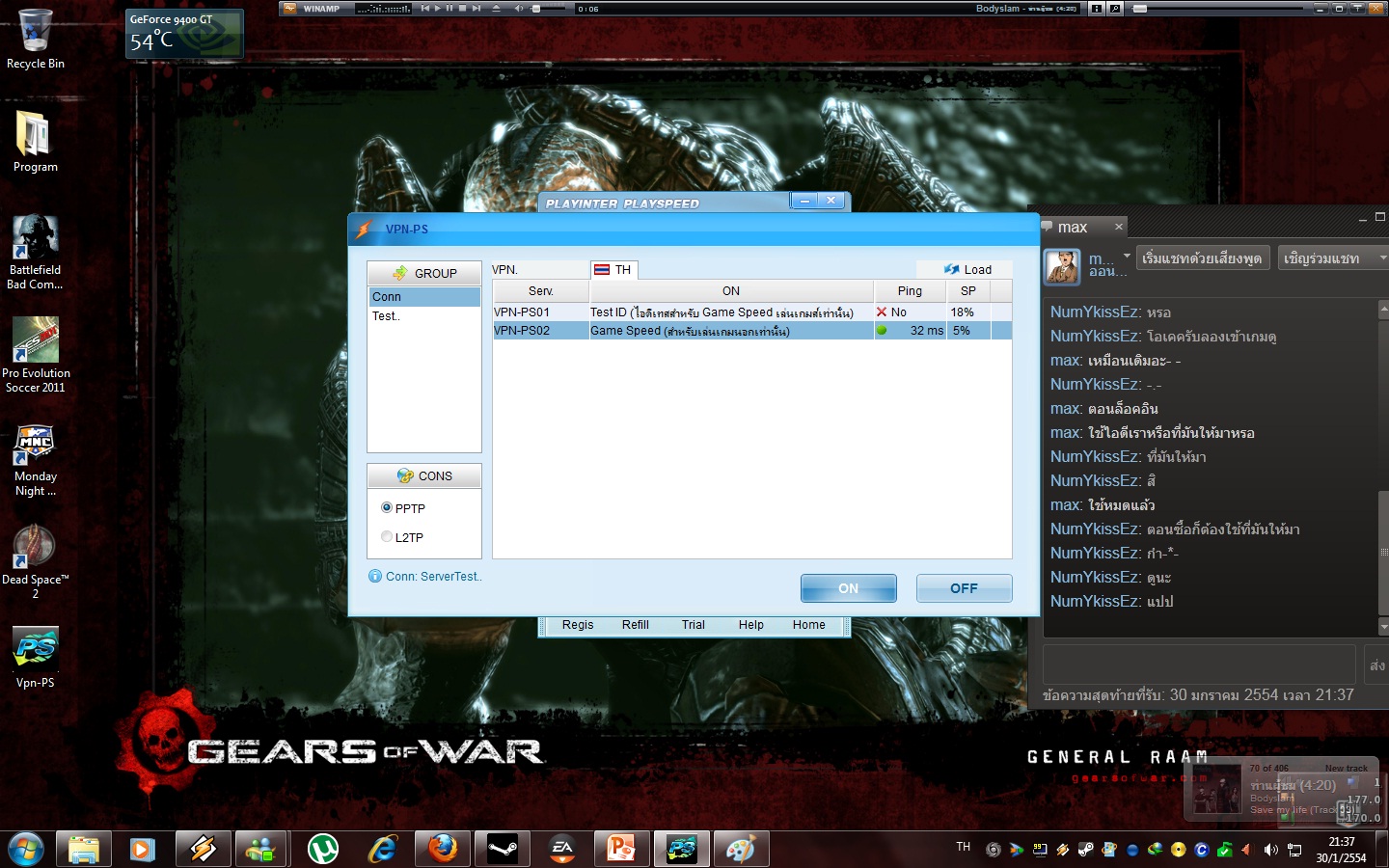Open the Regis menu
Screen dimensions: 1389x868
pyautogui.click(x=578, y=625)
